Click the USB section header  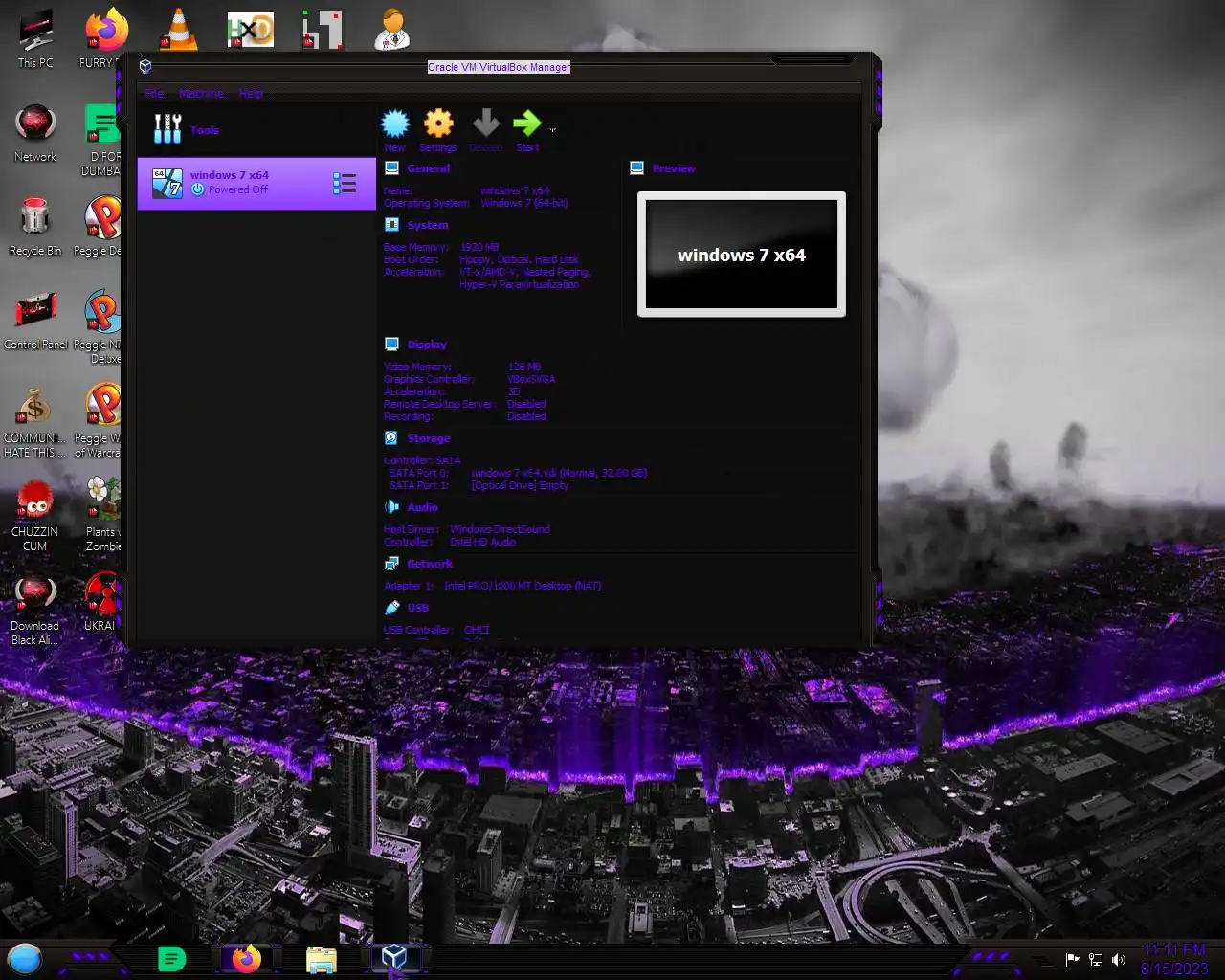pyautogui.click(x=417, y=608)
